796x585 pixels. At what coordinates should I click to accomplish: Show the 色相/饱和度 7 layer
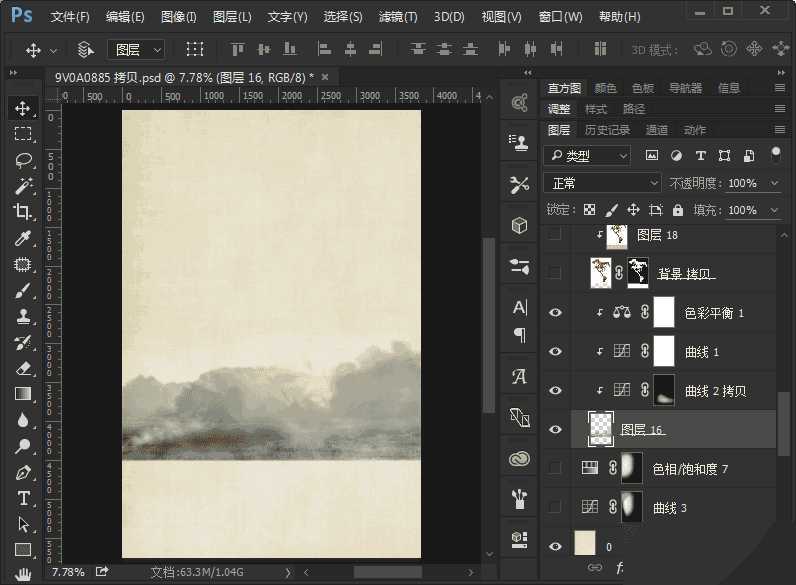tap(556, 468)
